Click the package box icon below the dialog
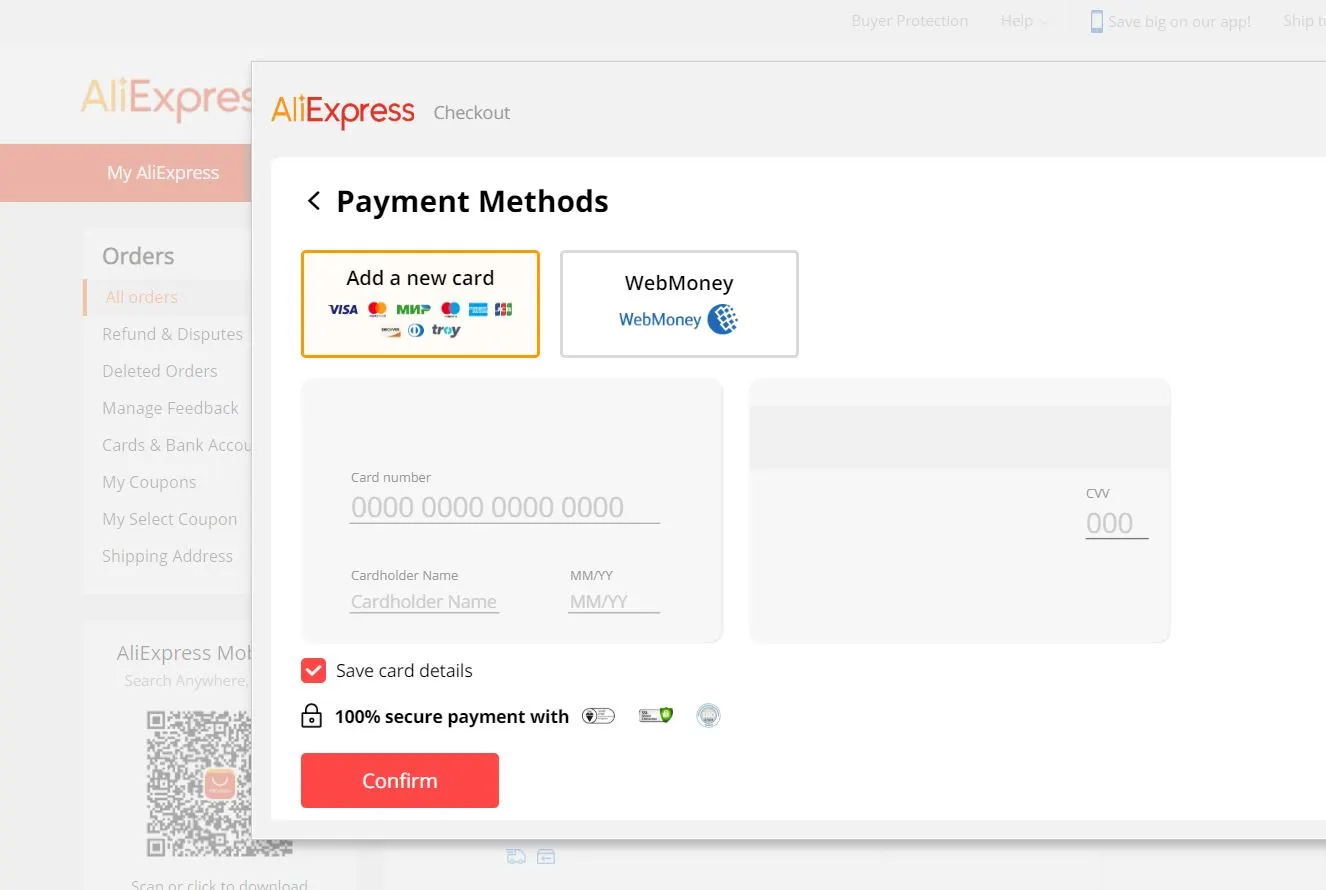This screenshot has height=890, width=1326. (546, 856)
